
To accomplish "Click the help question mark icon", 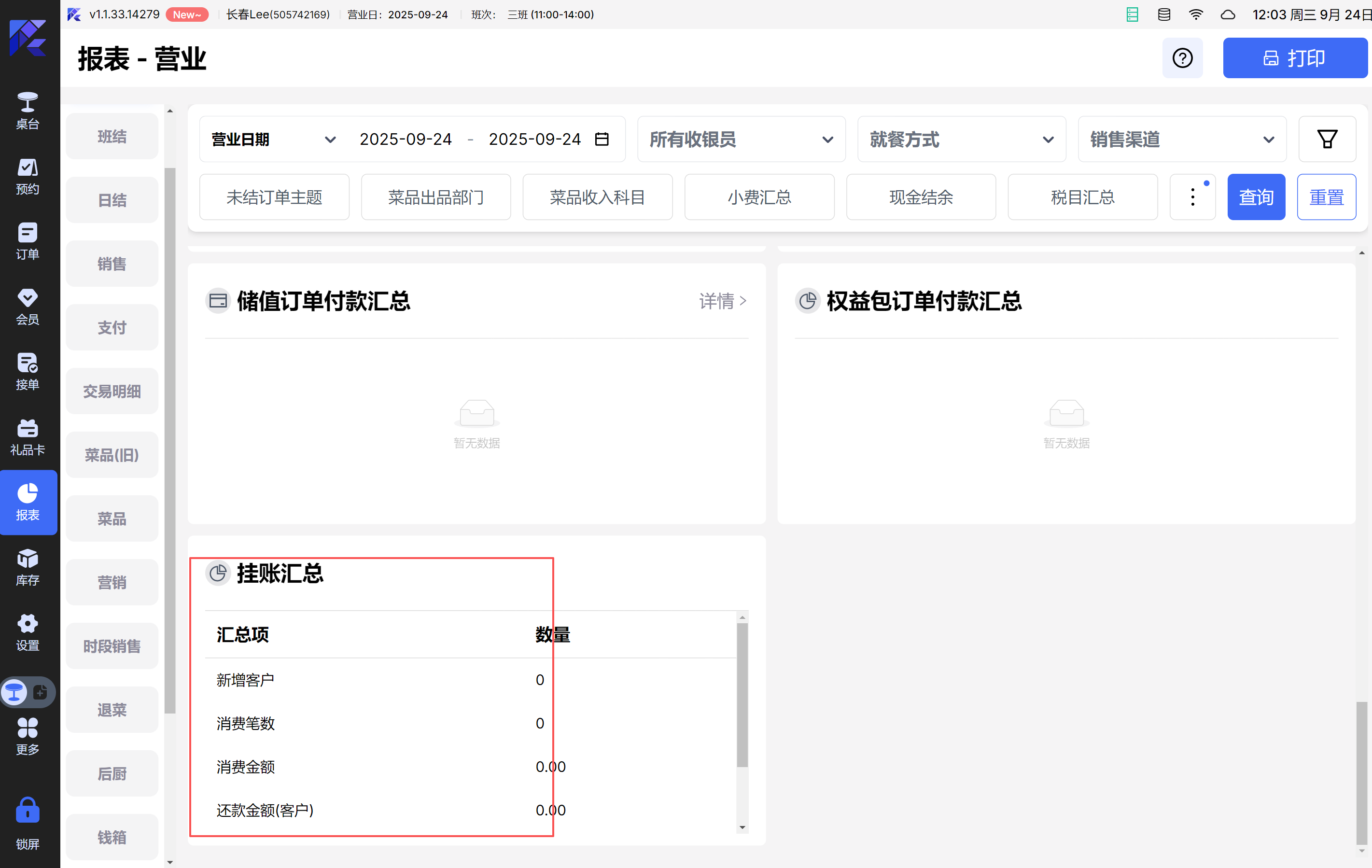I will [1182, 58].
